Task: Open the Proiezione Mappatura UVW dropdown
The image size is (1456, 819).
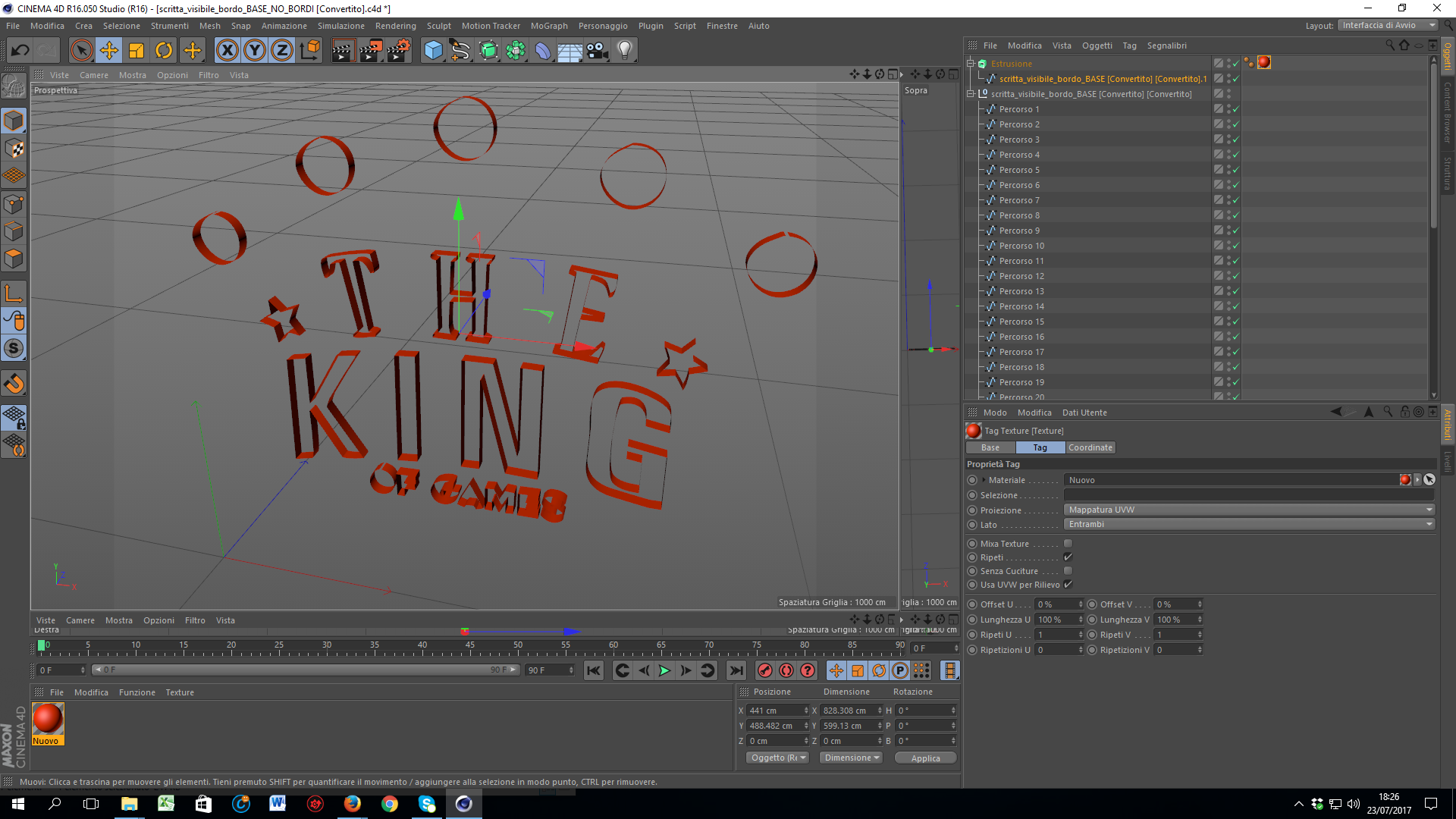Action: pyautogui.click(x=1249, y=510)
